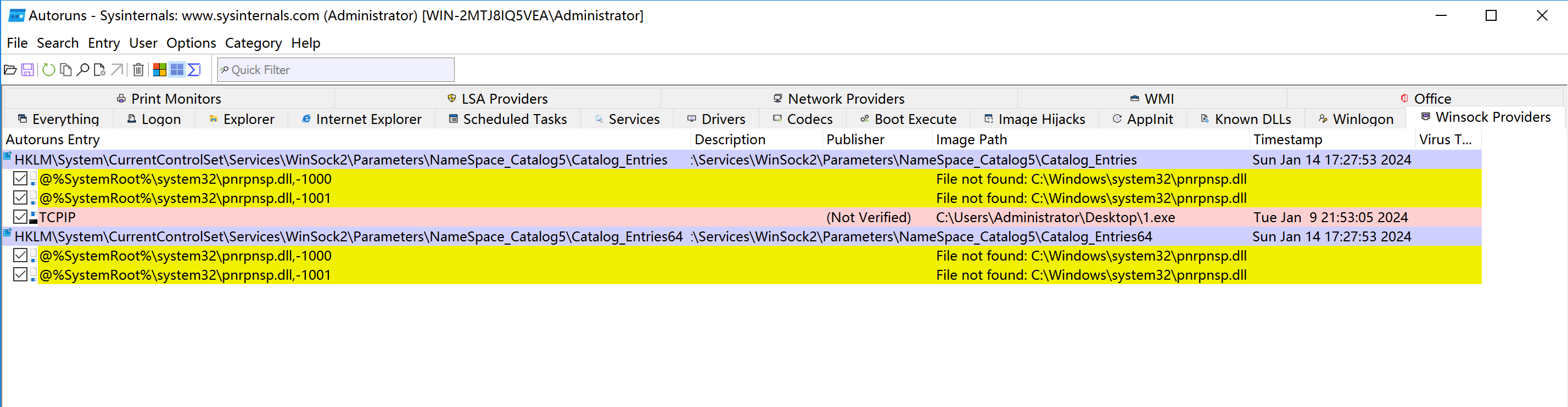1568x407 pixels.
Task: Sort by the Publisher column header
Action: [855, 140]
